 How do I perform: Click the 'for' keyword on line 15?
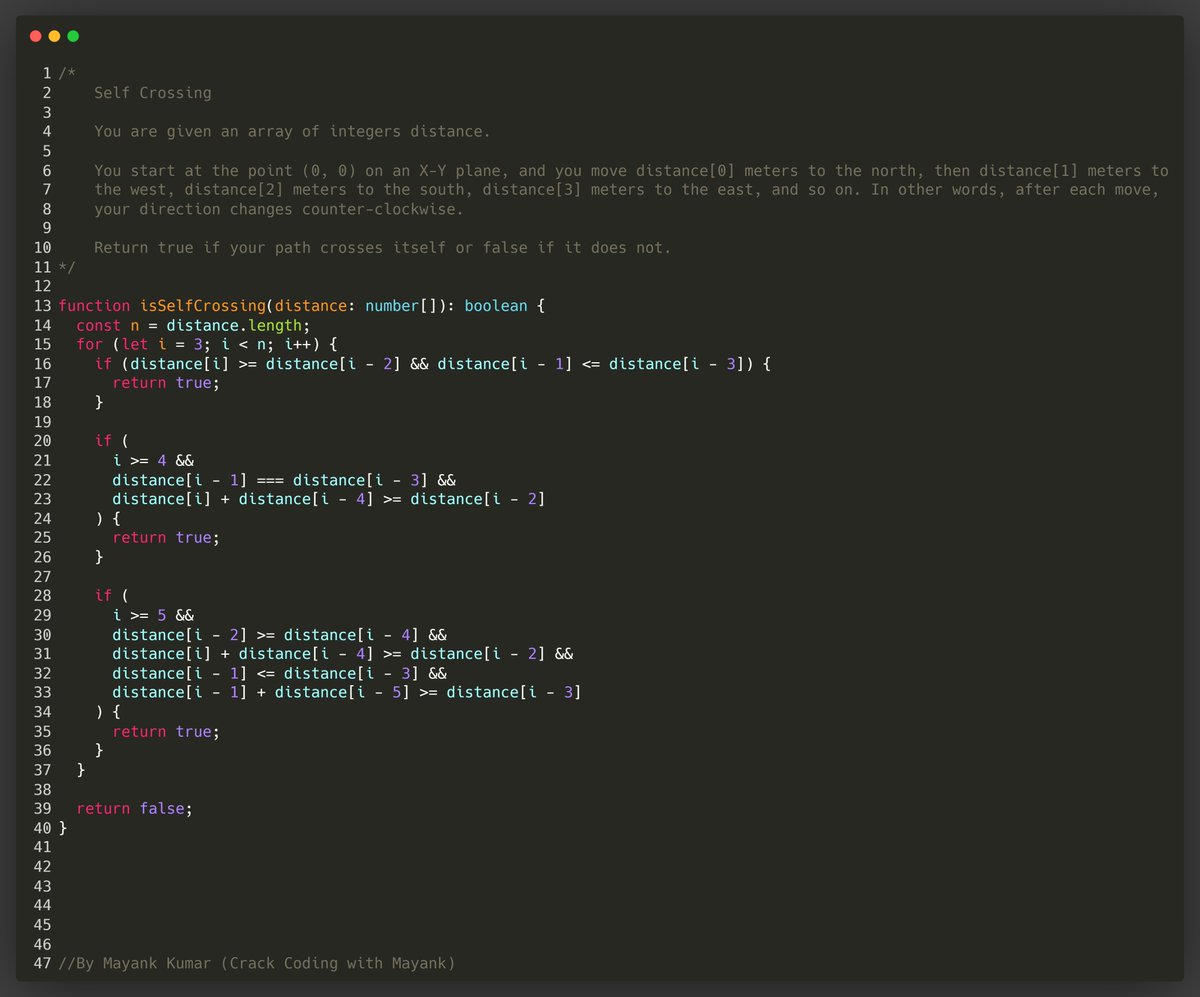(90, 344)
